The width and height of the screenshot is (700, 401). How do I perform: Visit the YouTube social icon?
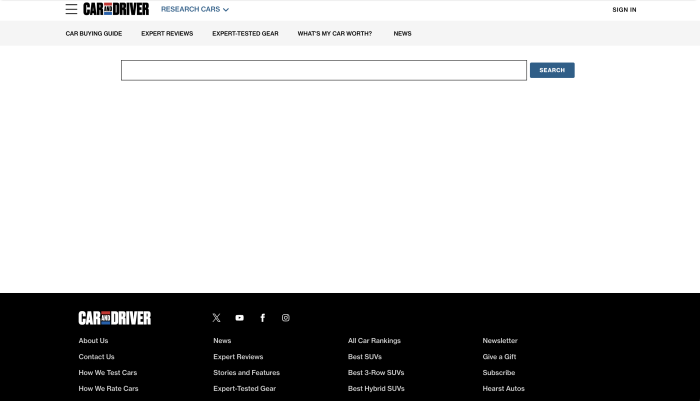[x=240, y=318]
